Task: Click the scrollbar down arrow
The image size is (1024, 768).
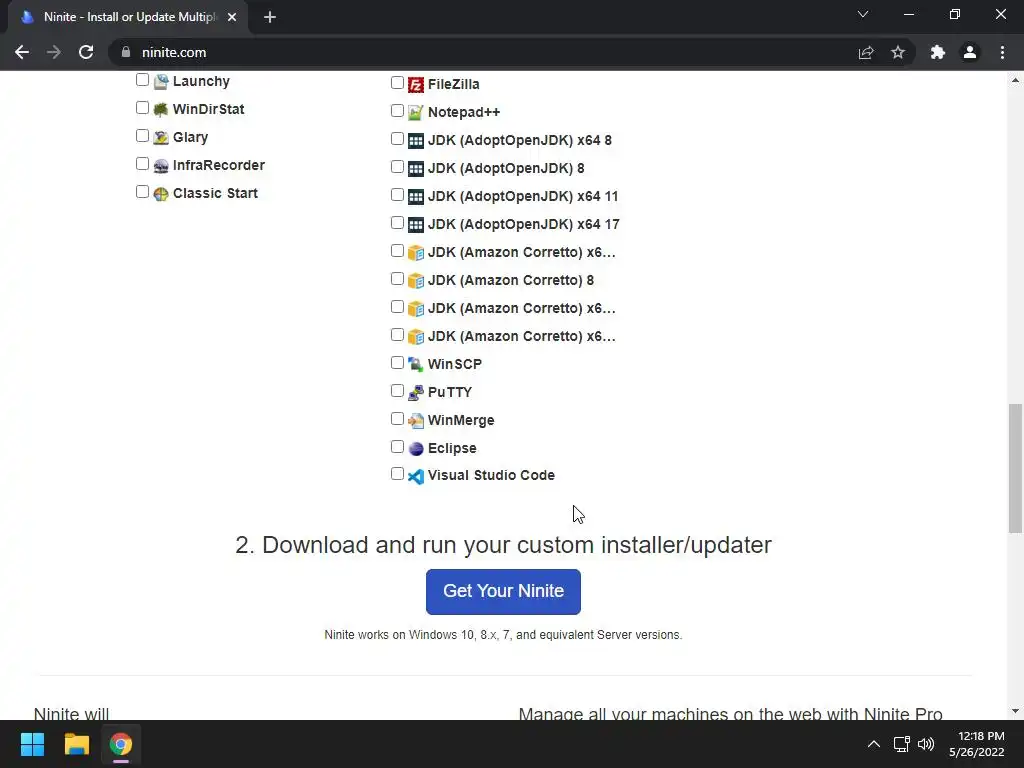Action: pos(1015,711)
